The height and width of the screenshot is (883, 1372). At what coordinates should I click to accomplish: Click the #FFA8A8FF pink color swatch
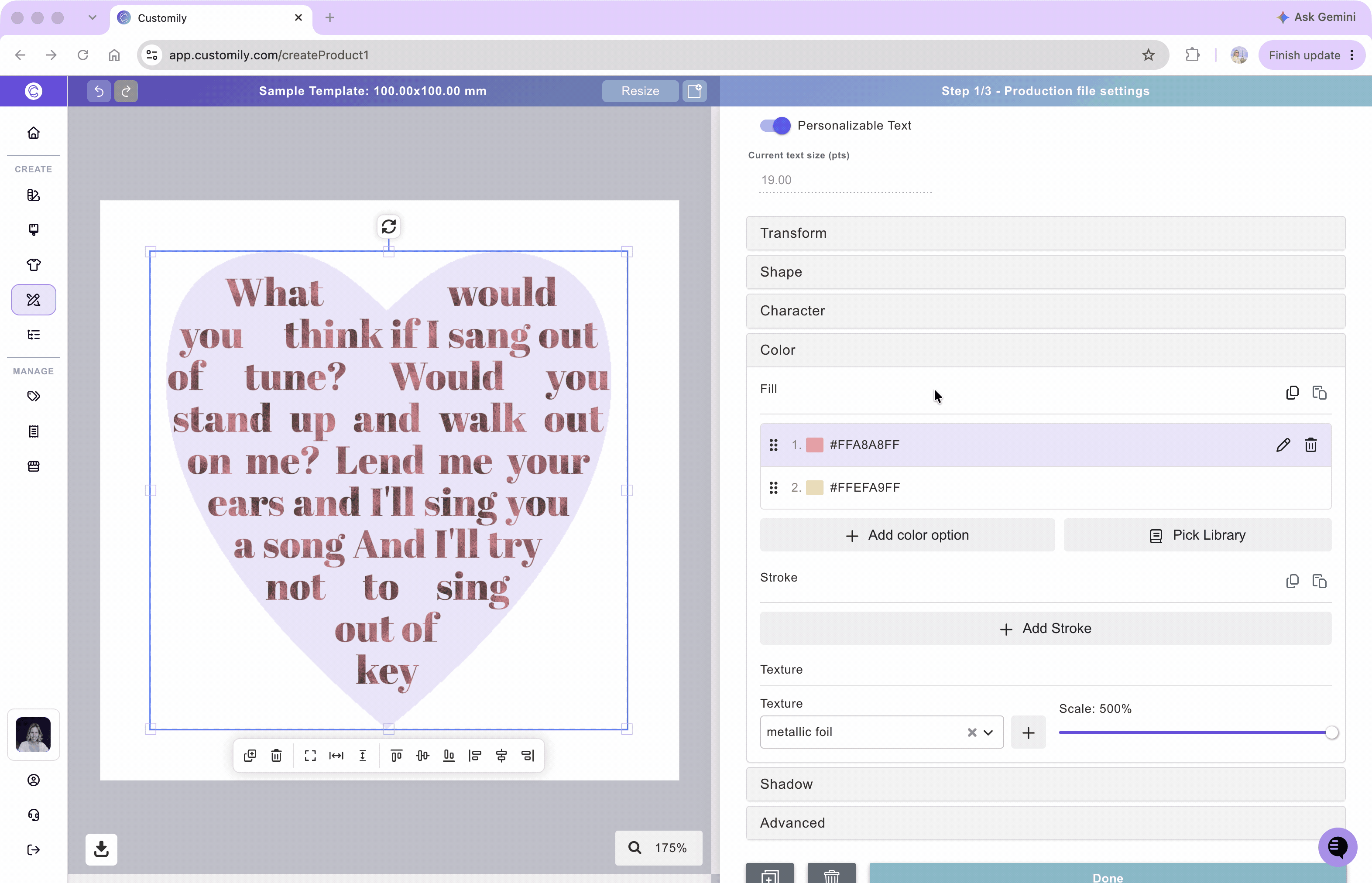814,445
